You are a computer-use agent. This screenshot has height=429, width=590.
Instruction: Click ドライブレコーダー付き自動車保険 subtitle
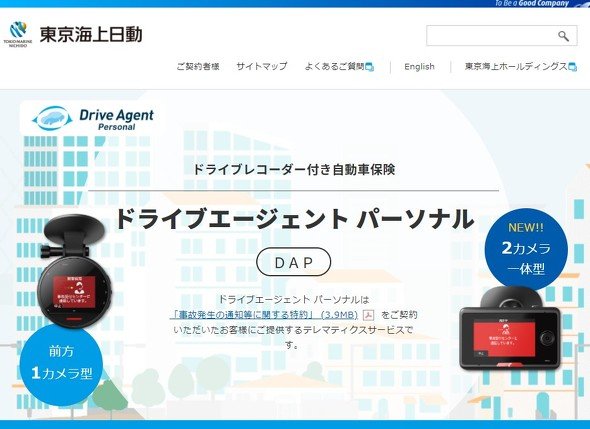tap(293, 169)
